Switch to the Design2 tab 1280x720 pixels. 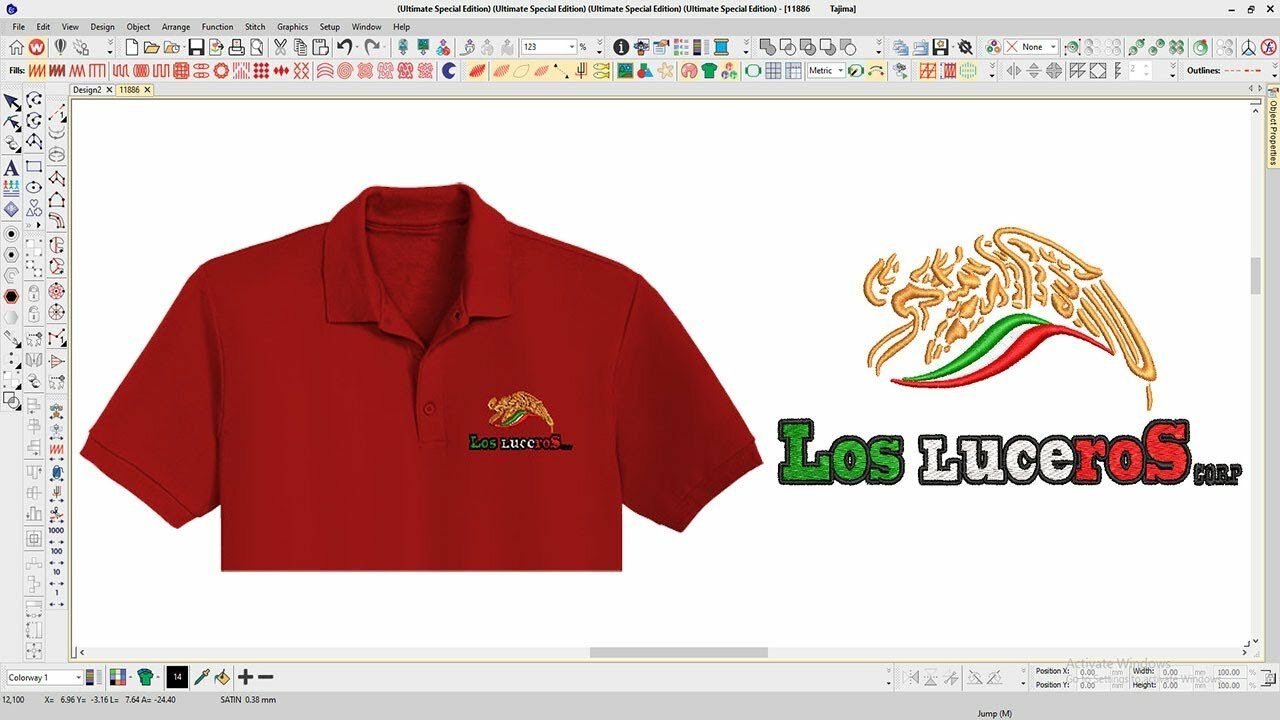[x=87, y=90]
